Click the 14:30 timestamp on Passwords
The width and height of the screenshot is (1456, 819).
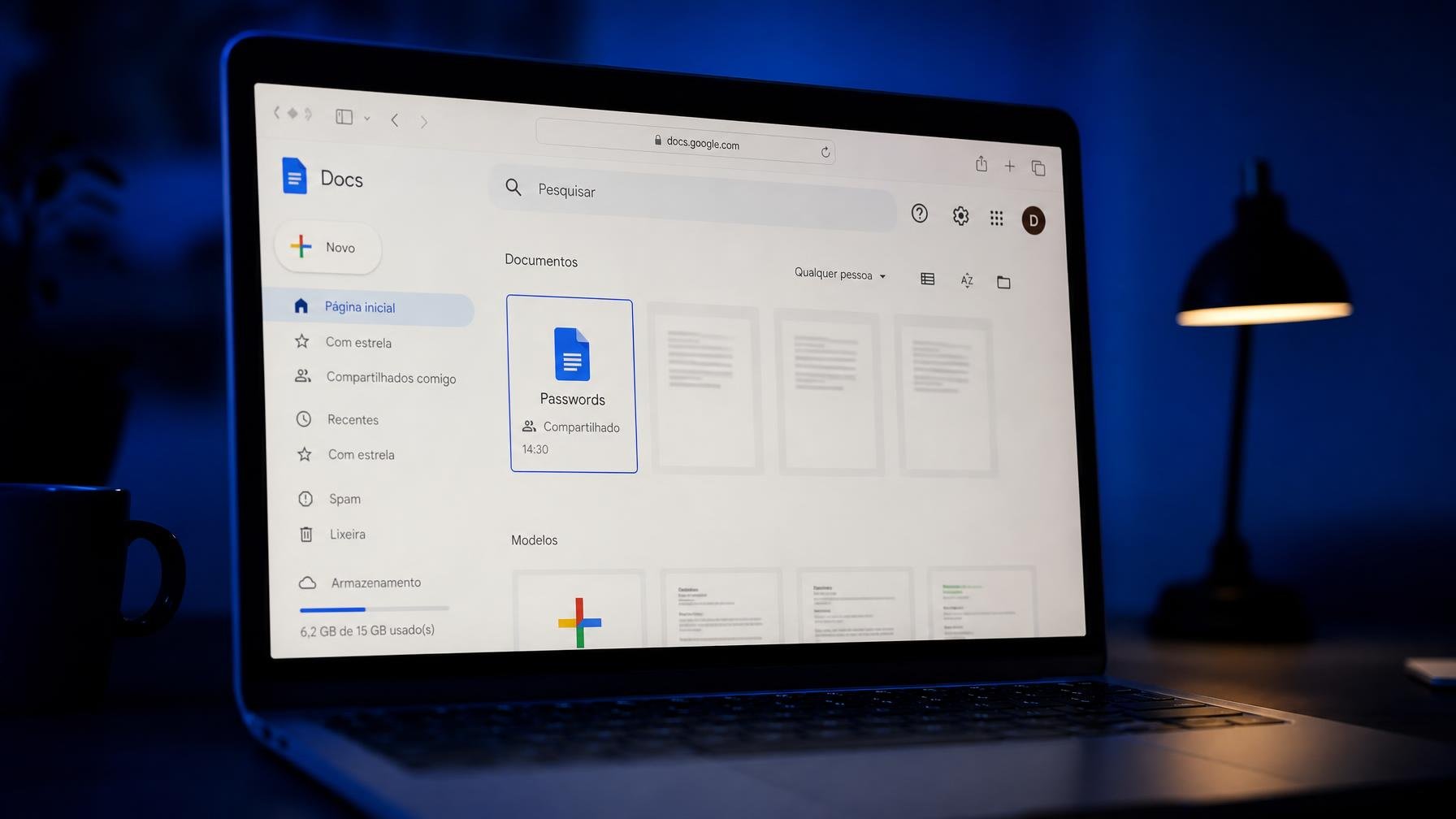(x=535, y=449)
